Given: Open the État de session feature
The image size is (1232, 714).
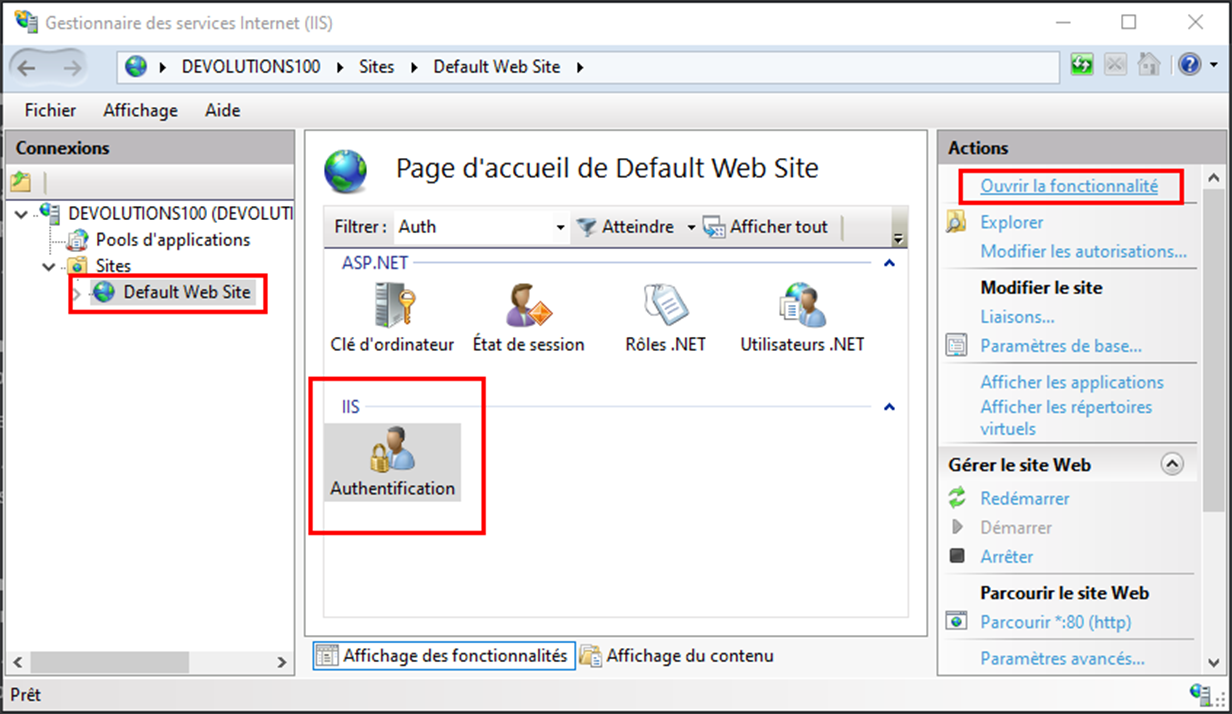Looking at the screenshot, I should point(528,310).
